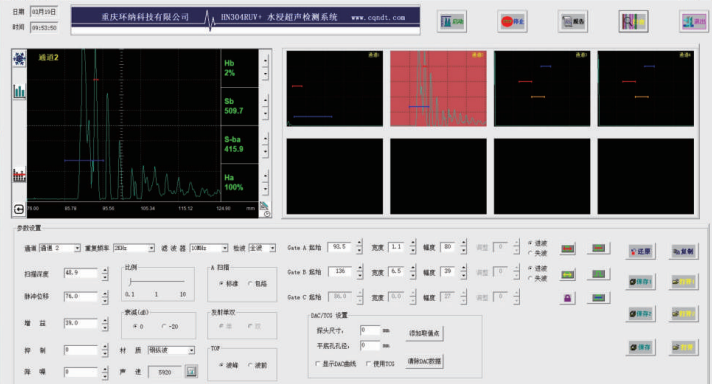Open the 通道 (channel) dropdown showing 通道 2

click(x=59, y=248)
